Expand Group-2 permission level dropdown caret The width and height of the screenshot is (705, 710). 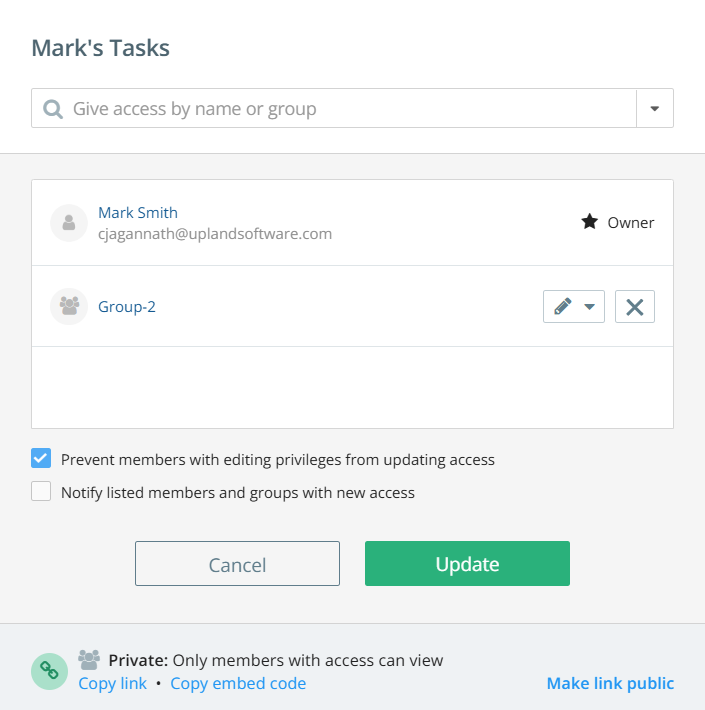(590, 307)
